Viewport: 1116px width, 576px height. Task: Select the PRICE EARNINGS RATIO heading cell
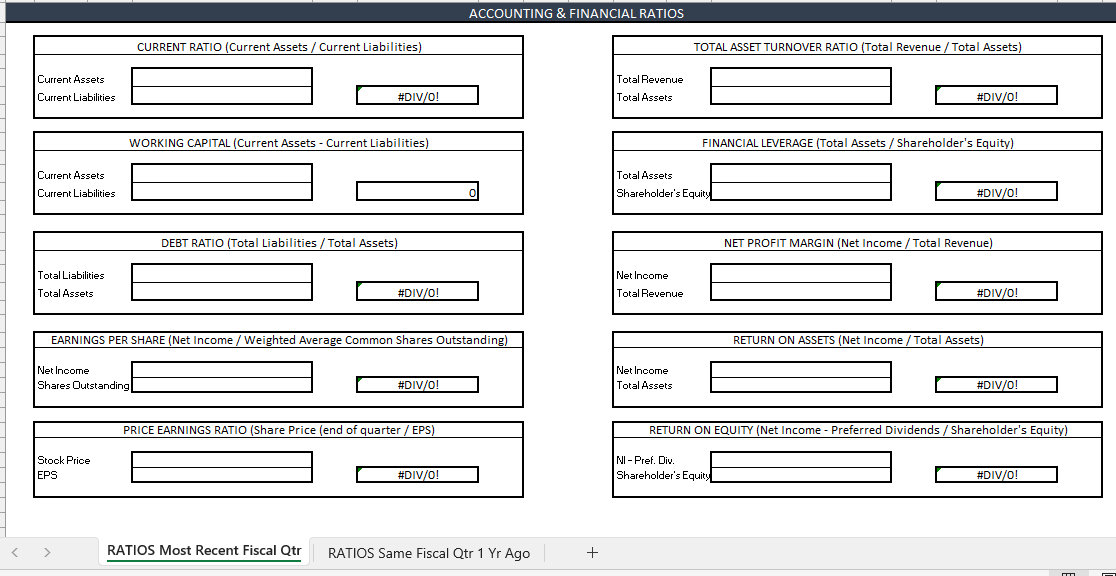click(x=278, y=429)
